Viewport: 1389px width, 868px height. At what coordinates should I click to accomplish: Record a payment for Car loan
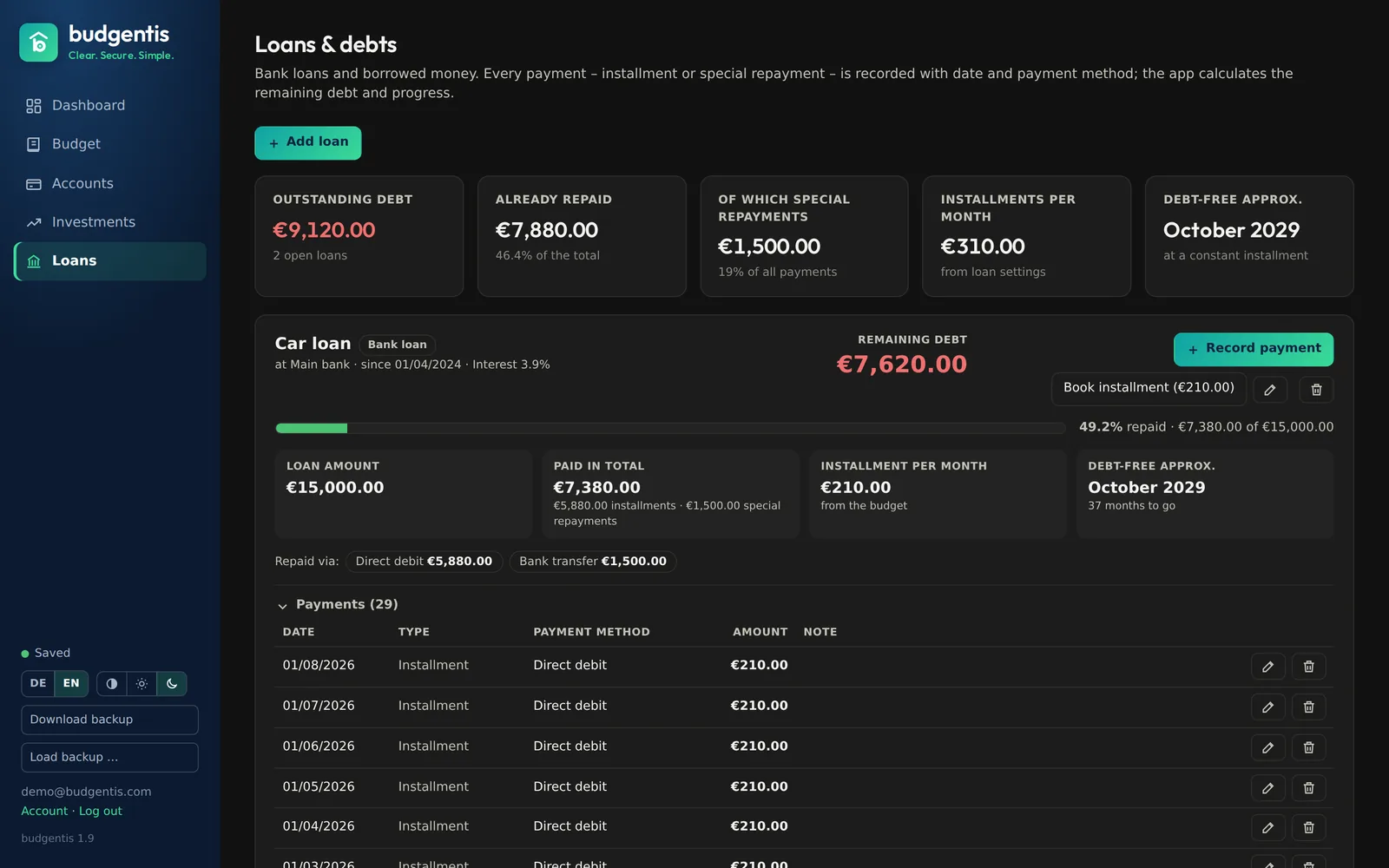pyautogui.click(x=1254, y=349)
